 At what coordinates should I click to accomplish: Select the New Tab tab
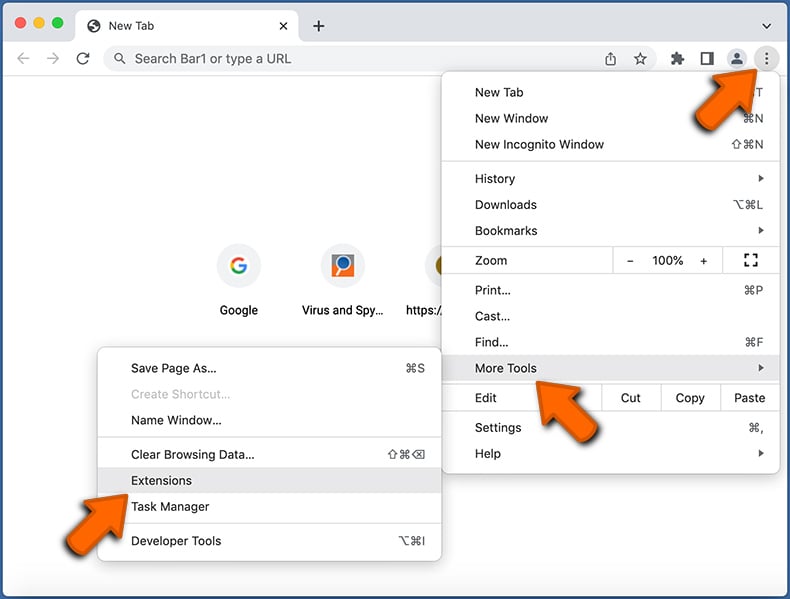click(186, 26)
